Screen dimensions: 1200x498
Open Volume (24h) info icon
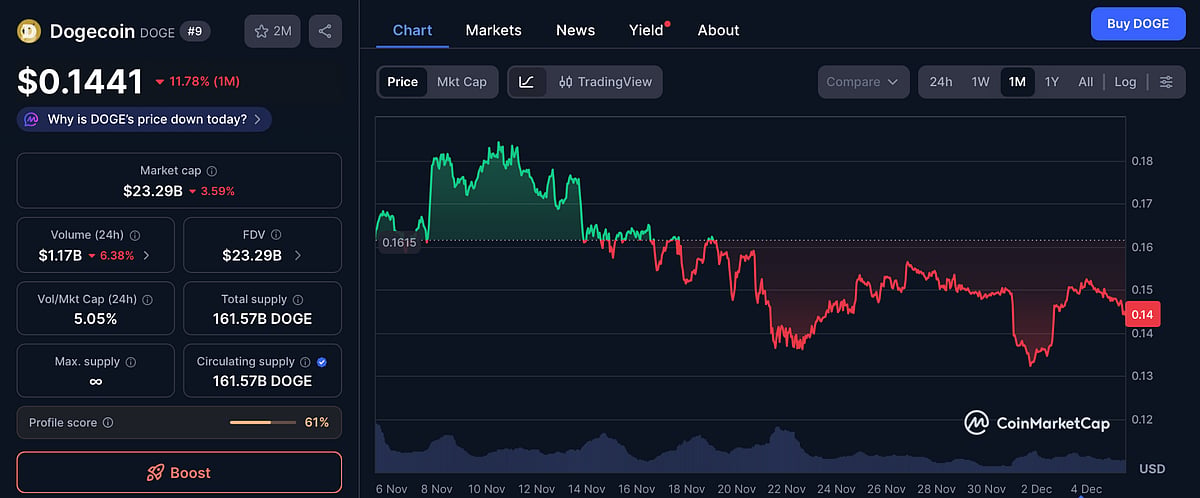point(135,235)
